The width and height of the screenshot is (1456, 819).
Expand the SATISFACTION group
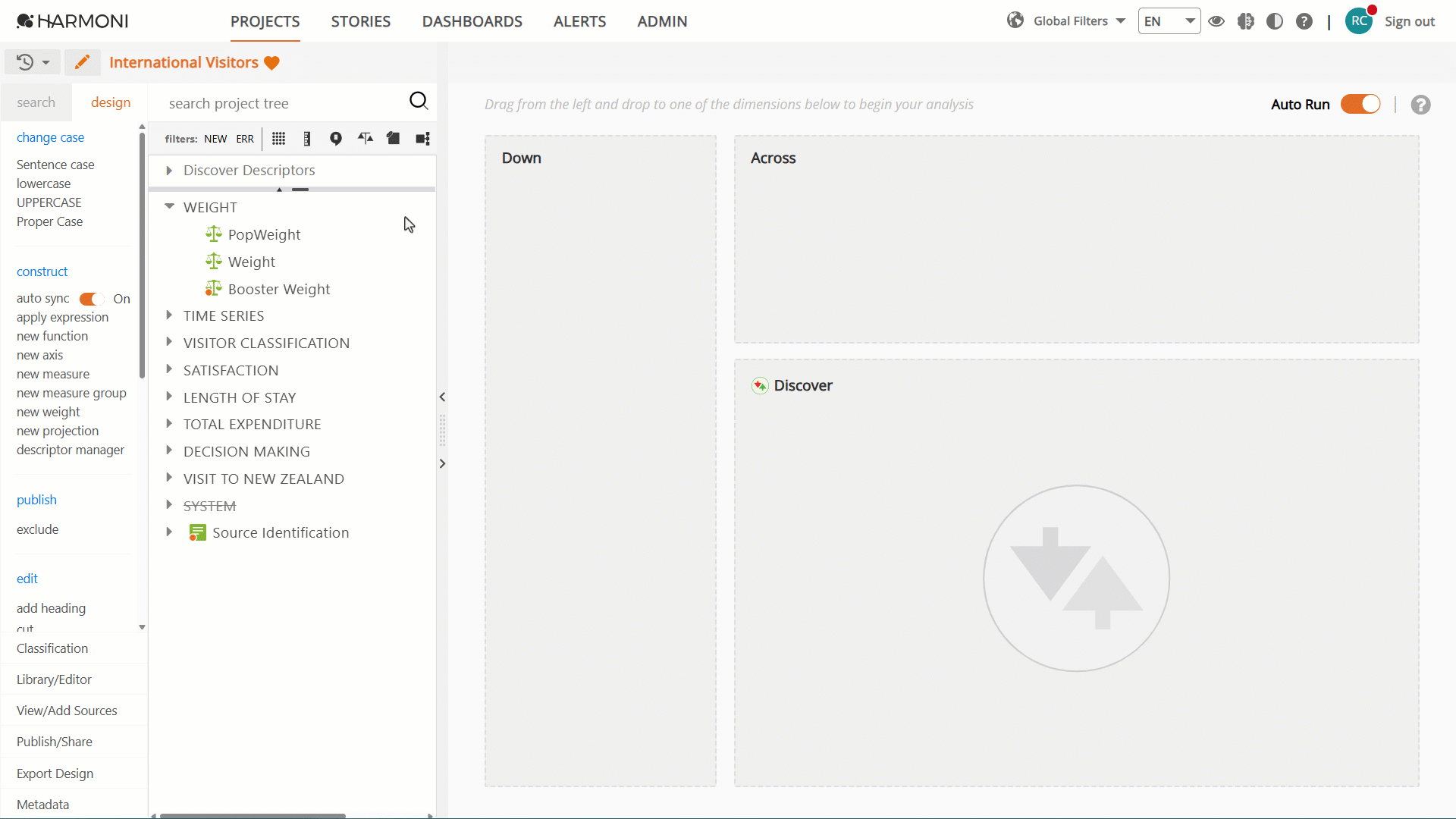tap(169, 369)
